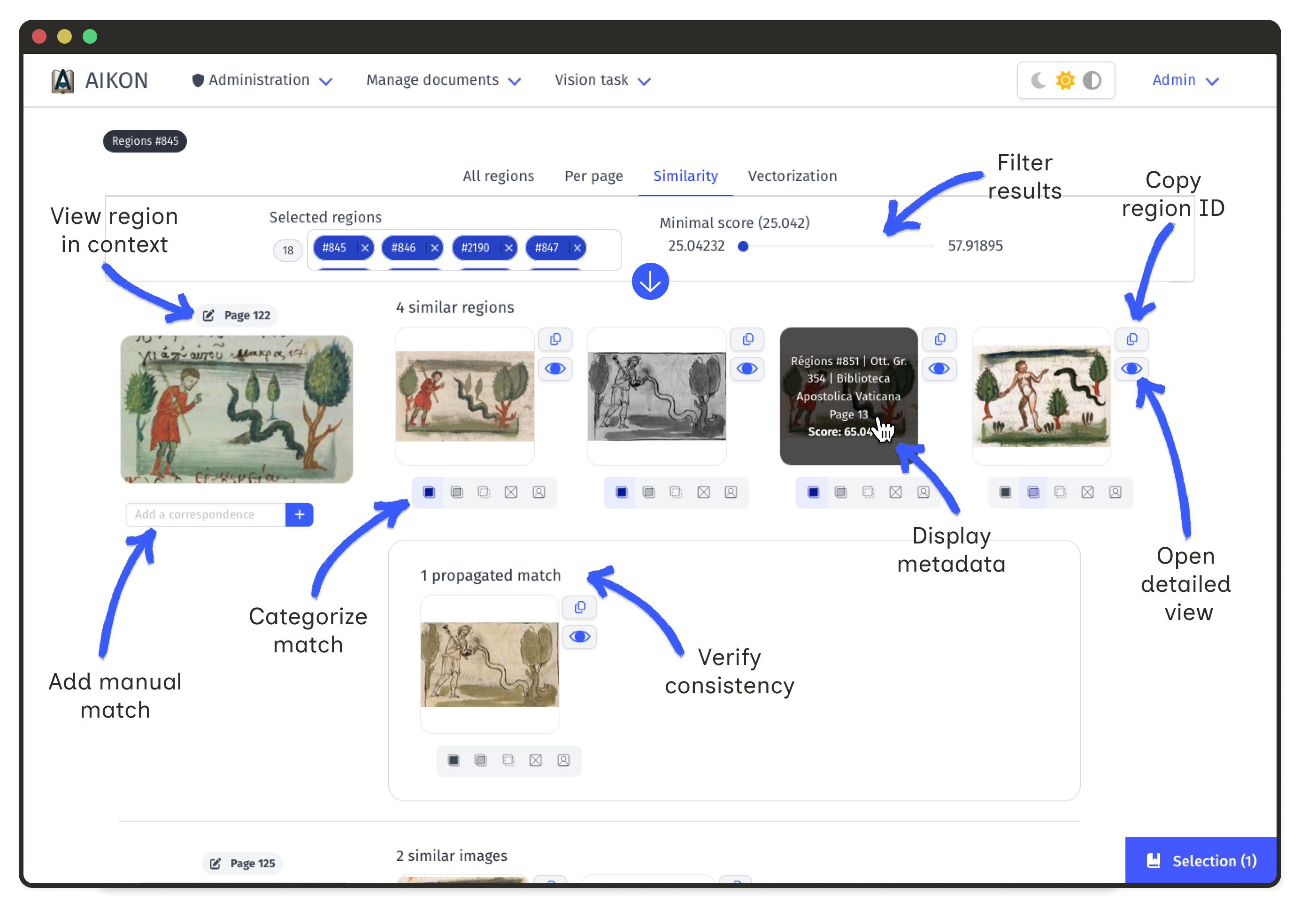
Task: Click the minimal score slider handle
Action: pyautogui.click(x=743, y=246)
